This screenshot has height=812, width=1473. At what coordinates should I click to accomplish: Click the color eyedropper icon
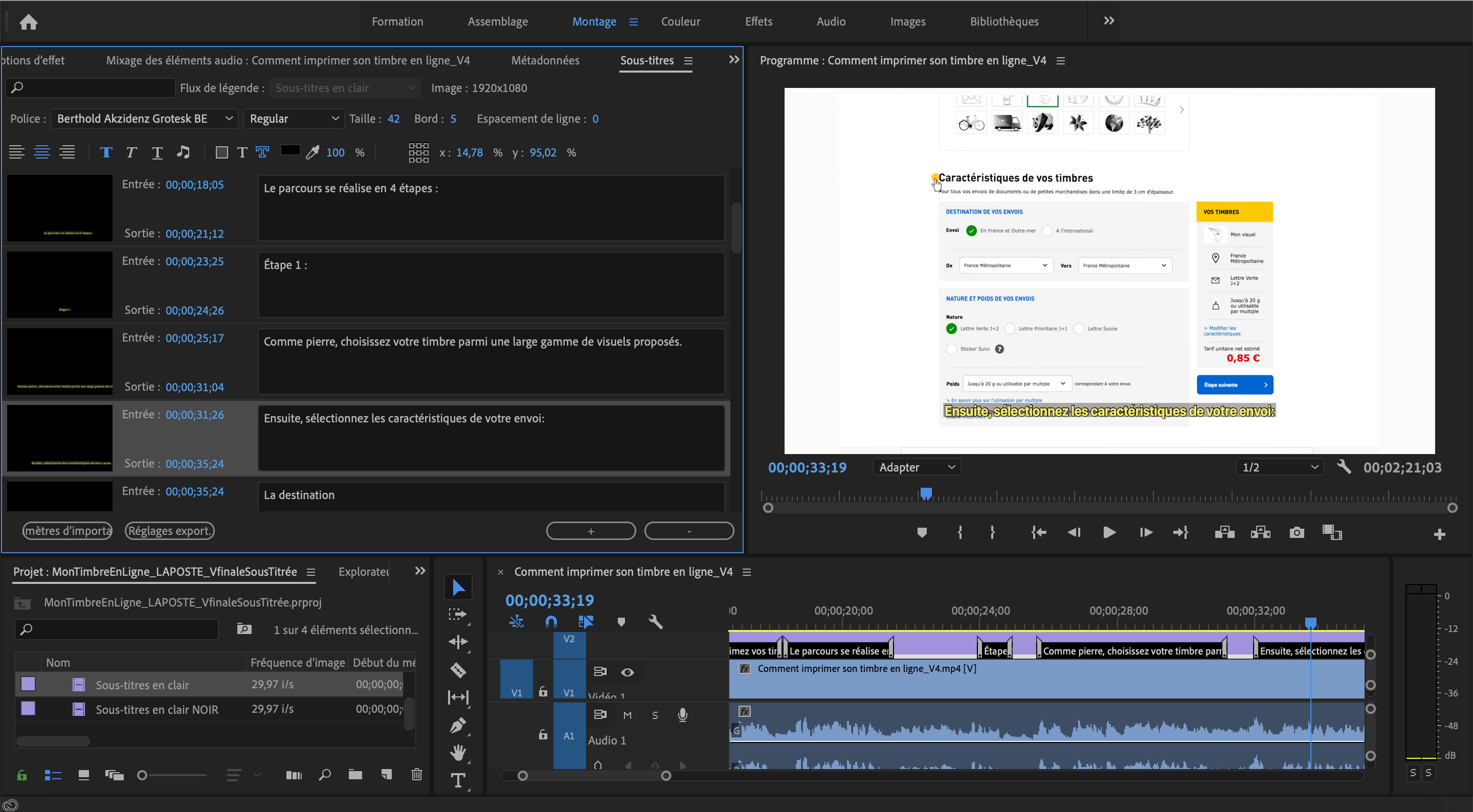(312, 152)
